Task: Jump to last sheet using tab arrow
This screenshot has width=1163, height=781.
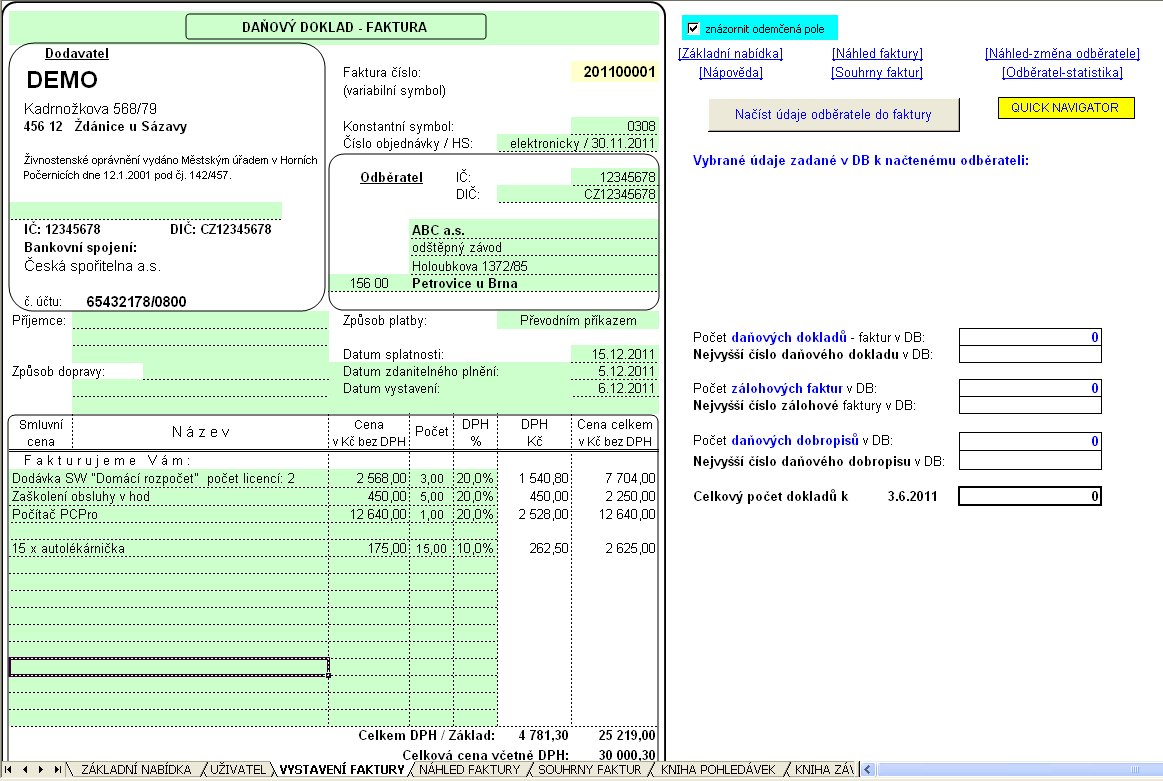Action: tap(57, 770)
